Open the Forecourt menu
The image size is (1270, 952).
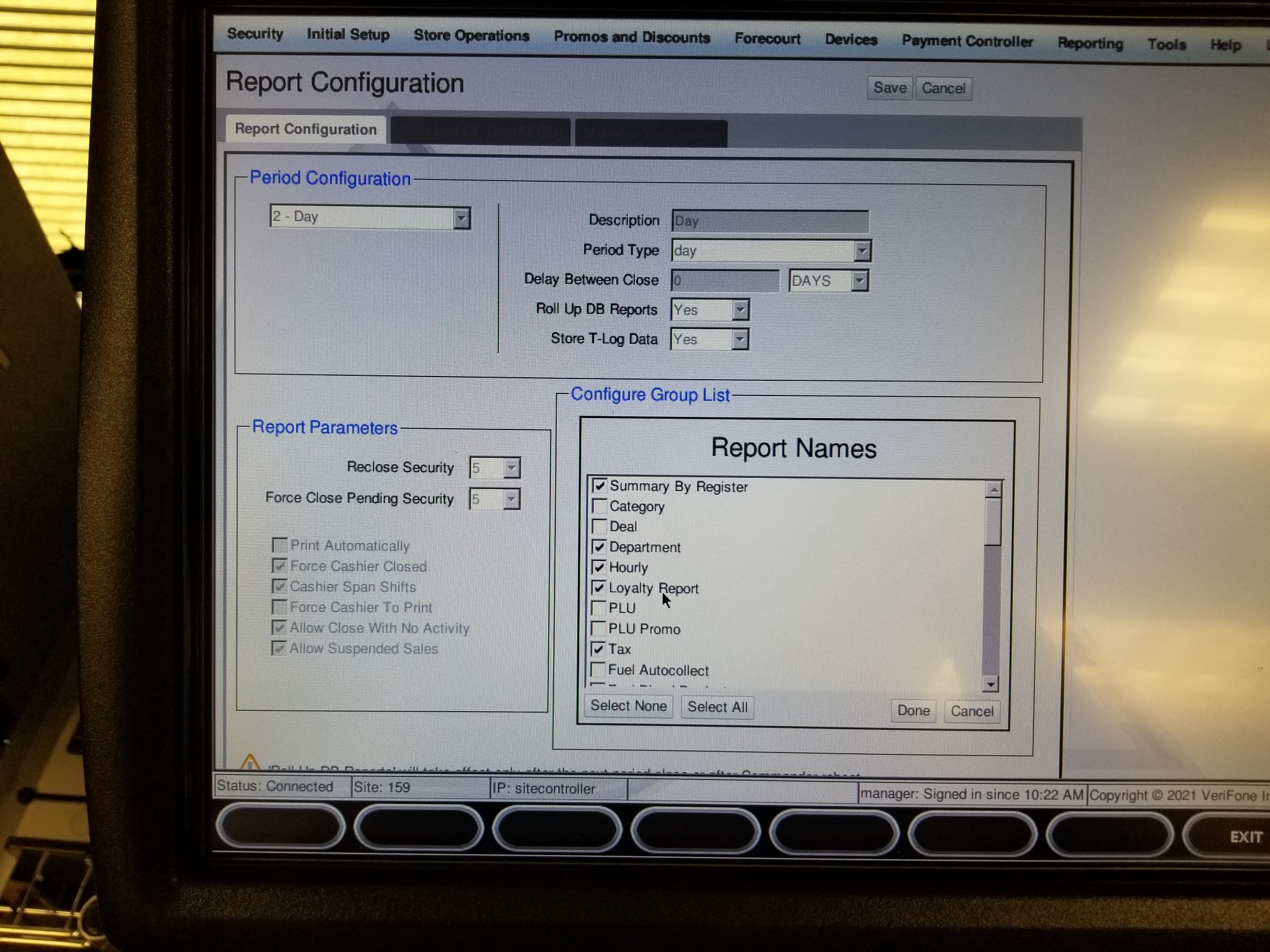point(767,38)
